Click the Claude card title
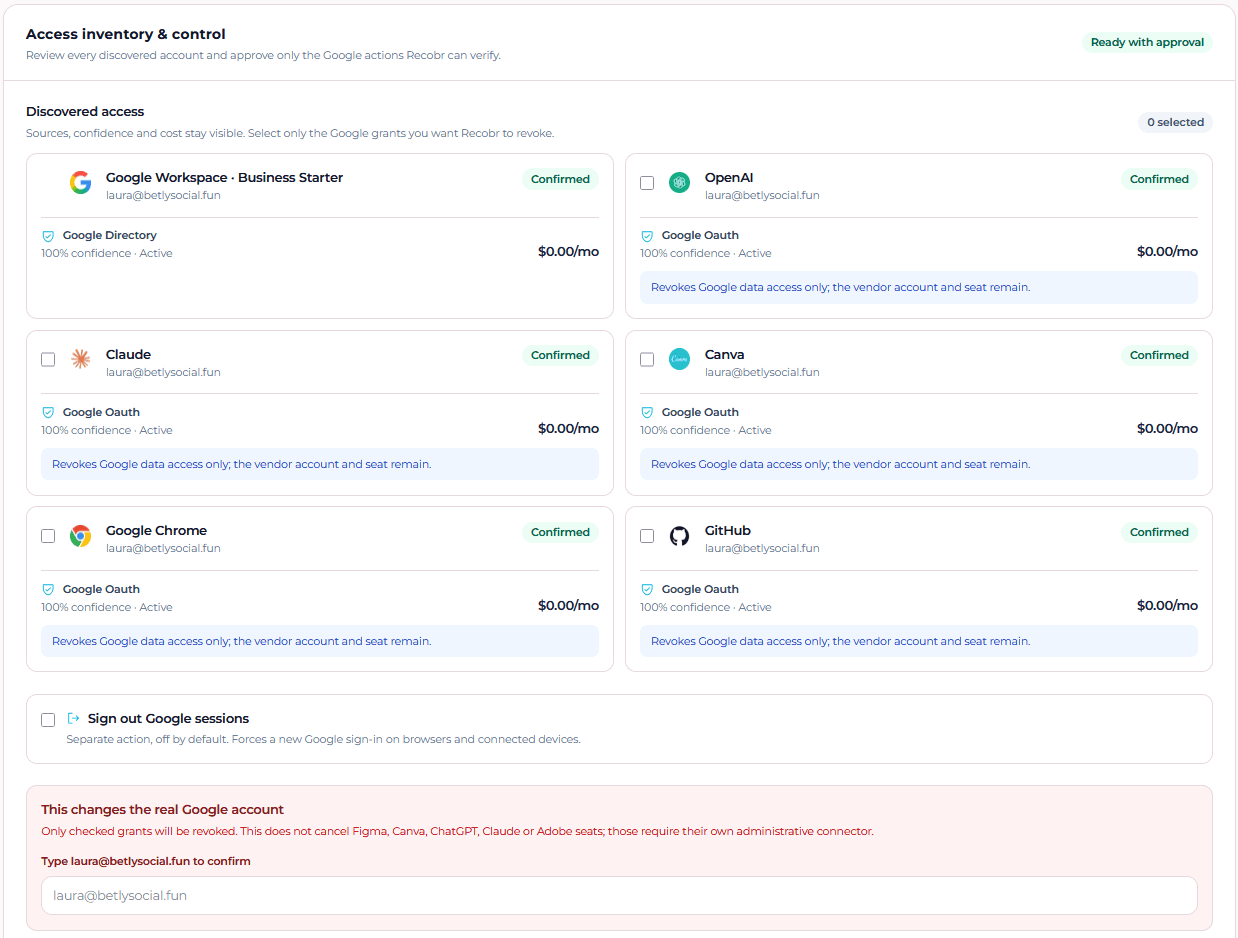The width and height of the screenshot is (1238, 938). tap(128, 354)
